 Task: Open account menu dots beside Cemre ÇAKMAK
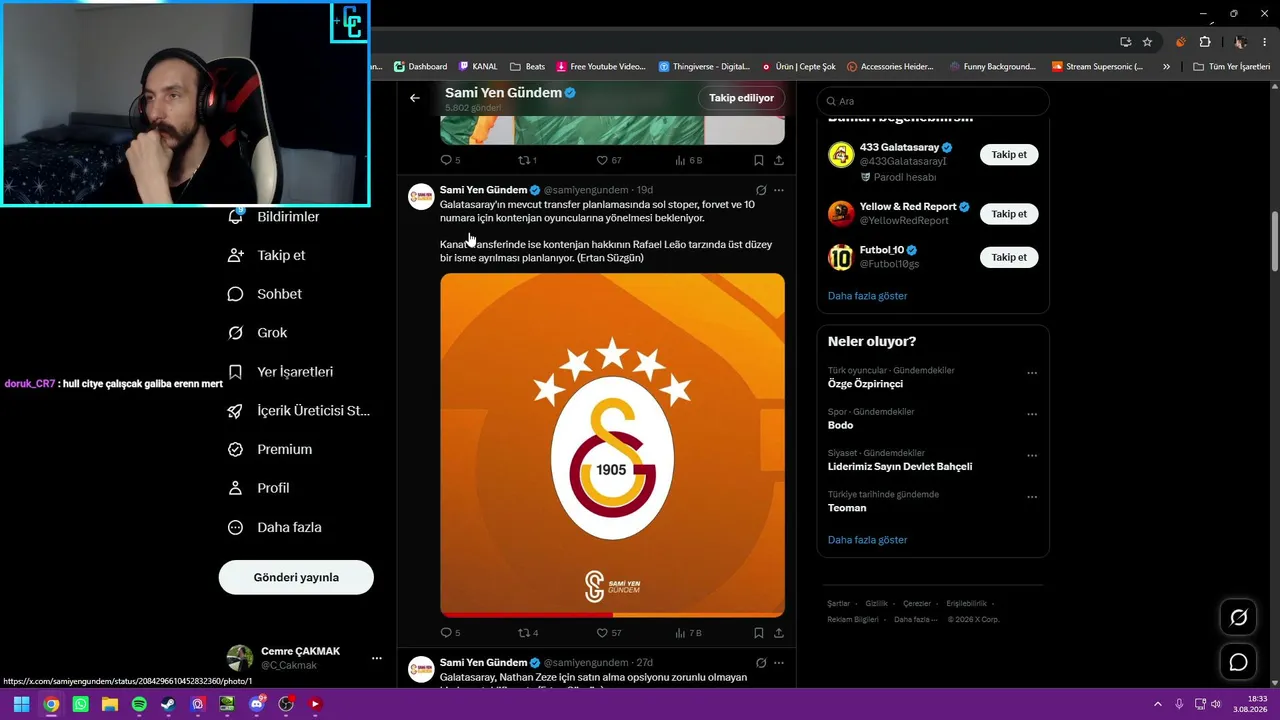tap(377, 658)
